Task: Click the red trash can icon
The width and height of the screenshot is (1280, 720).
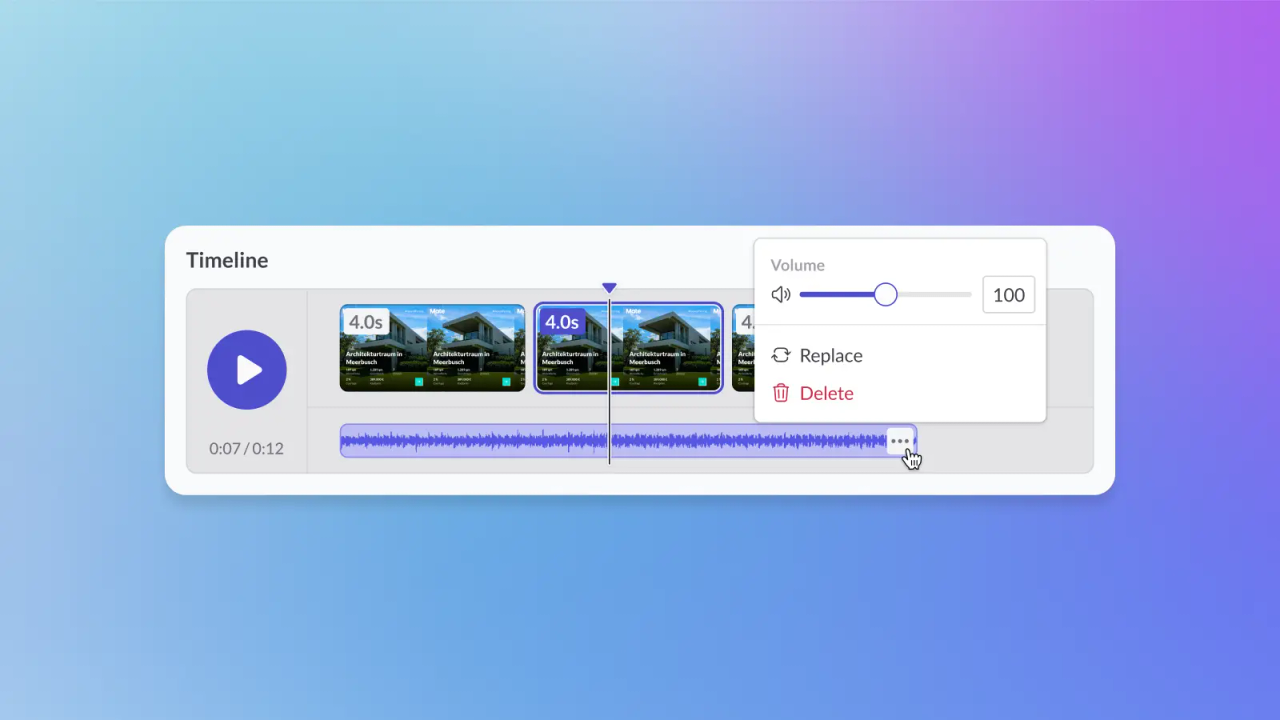Action: coord(781,393)
